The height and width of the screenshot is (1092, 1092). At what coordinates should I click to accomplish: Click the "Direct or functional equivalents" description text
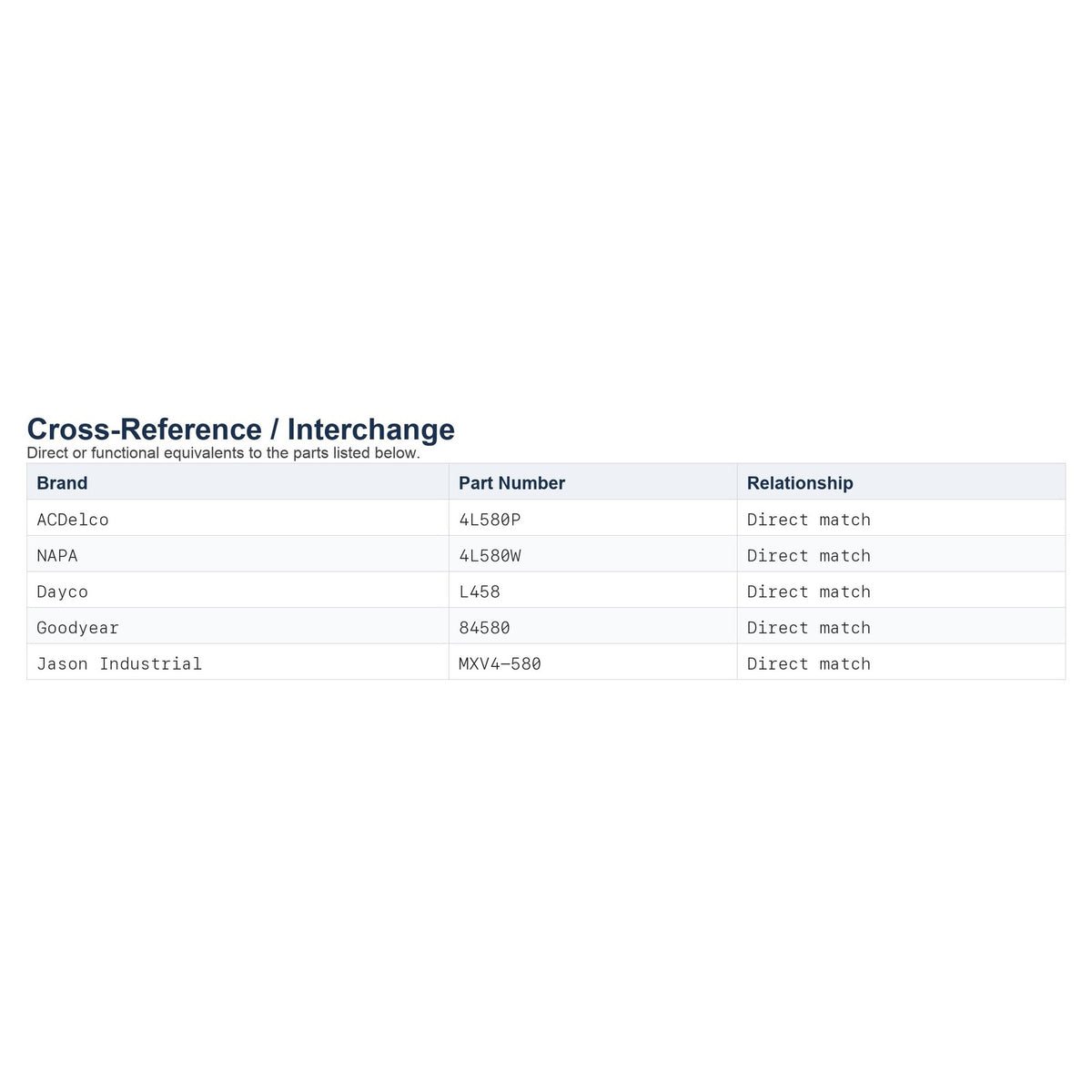click(224, 453)
